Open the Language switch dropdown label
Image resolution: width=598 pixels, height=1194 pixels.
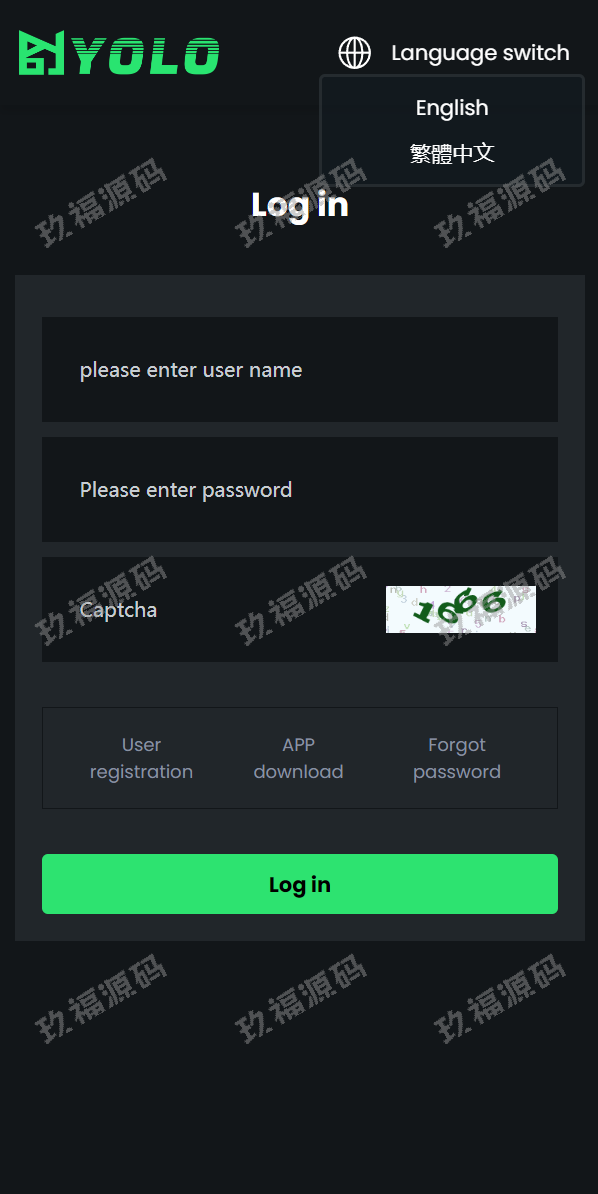pyautogui.click(x=480, y=53)
